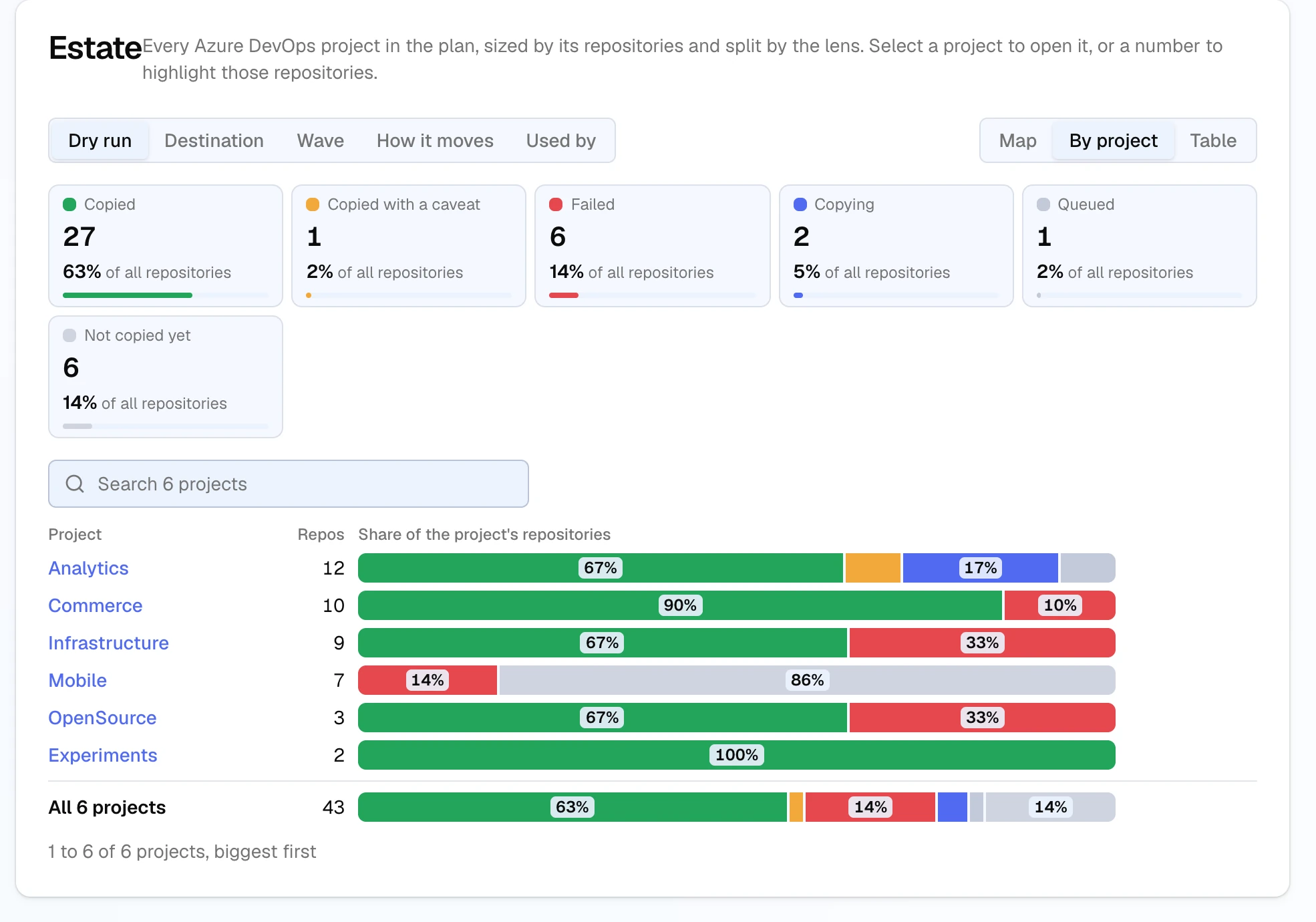Open the Infrastructure project link
The image size is (1316, 922).
(x=108, y=643)
